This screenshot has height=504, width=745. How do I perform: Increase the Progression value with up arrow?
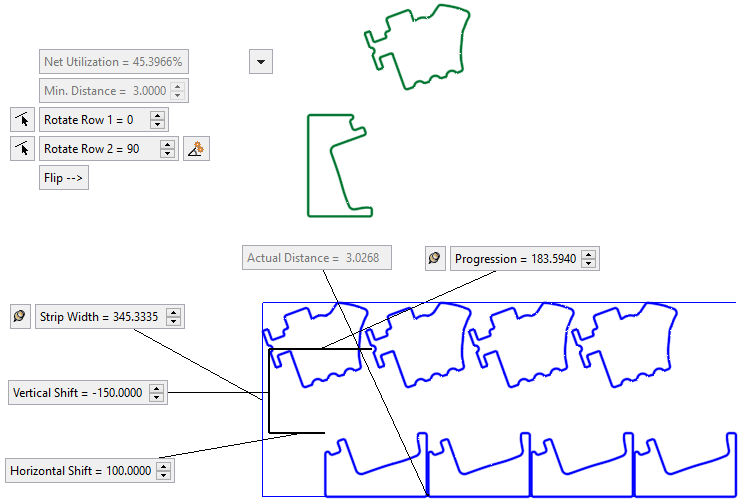coord(589,255)
